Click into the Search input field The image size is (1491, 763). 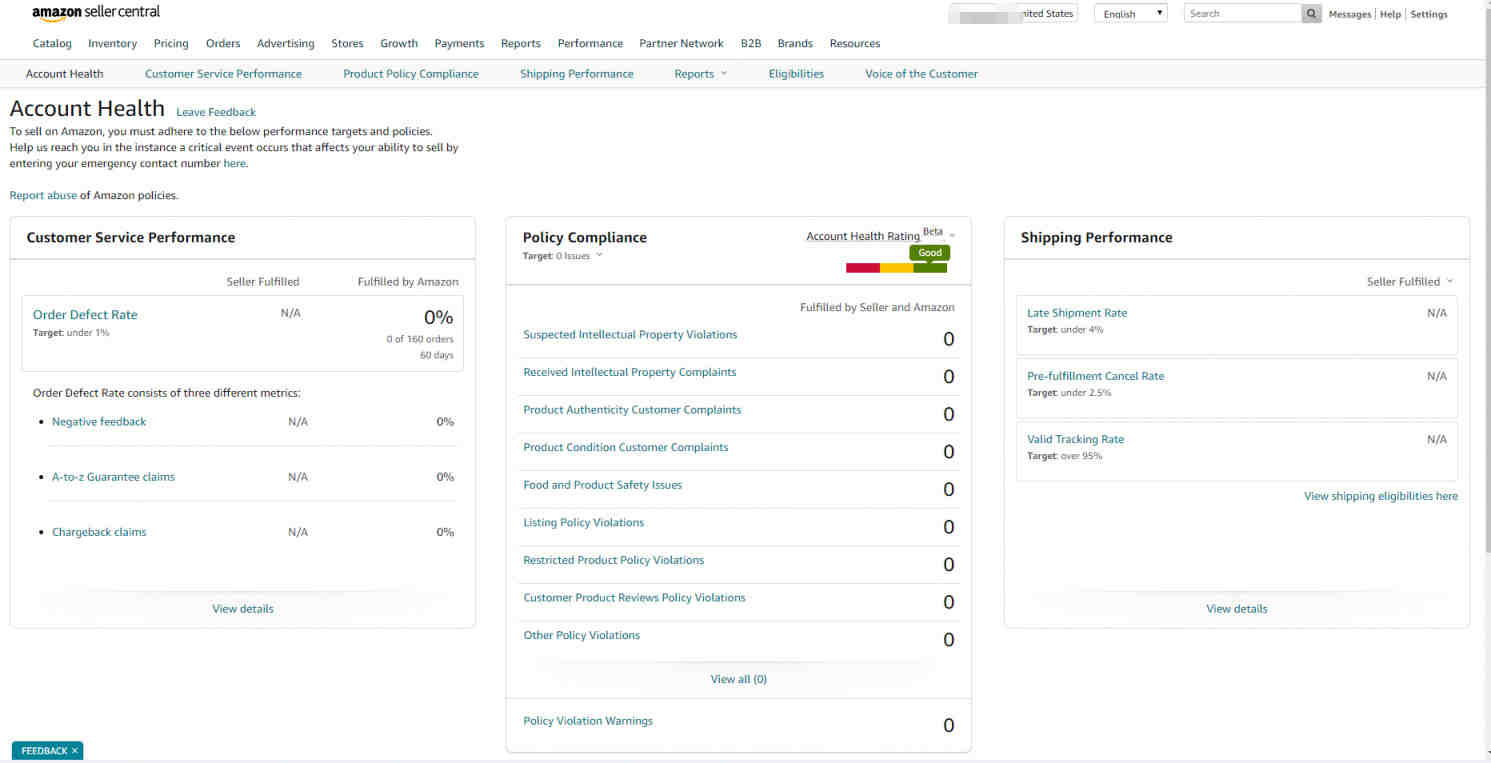coord(1243,14)
